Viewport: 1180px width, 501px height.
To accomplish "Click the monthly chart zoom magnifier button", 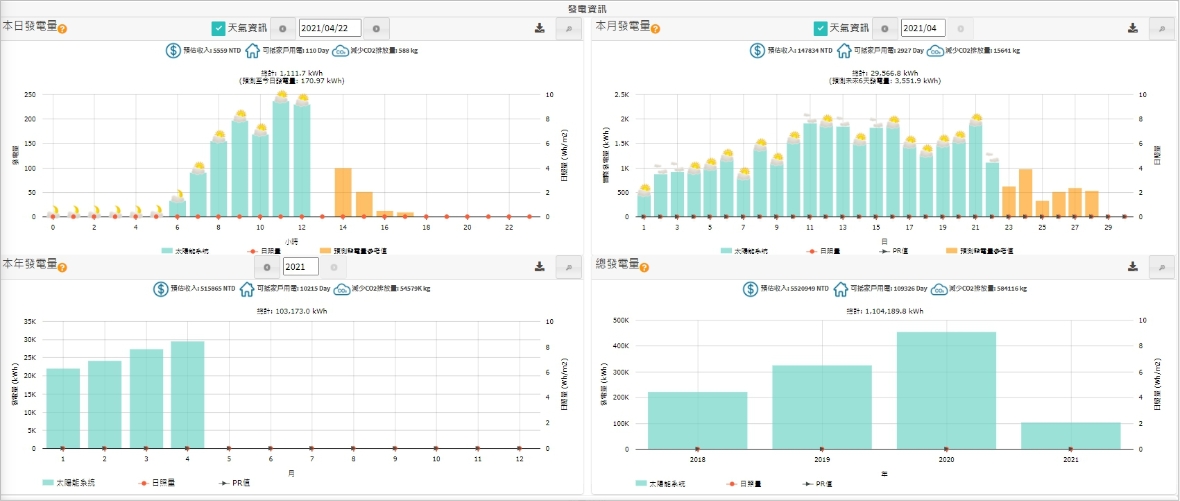I will pos(1161,29).
